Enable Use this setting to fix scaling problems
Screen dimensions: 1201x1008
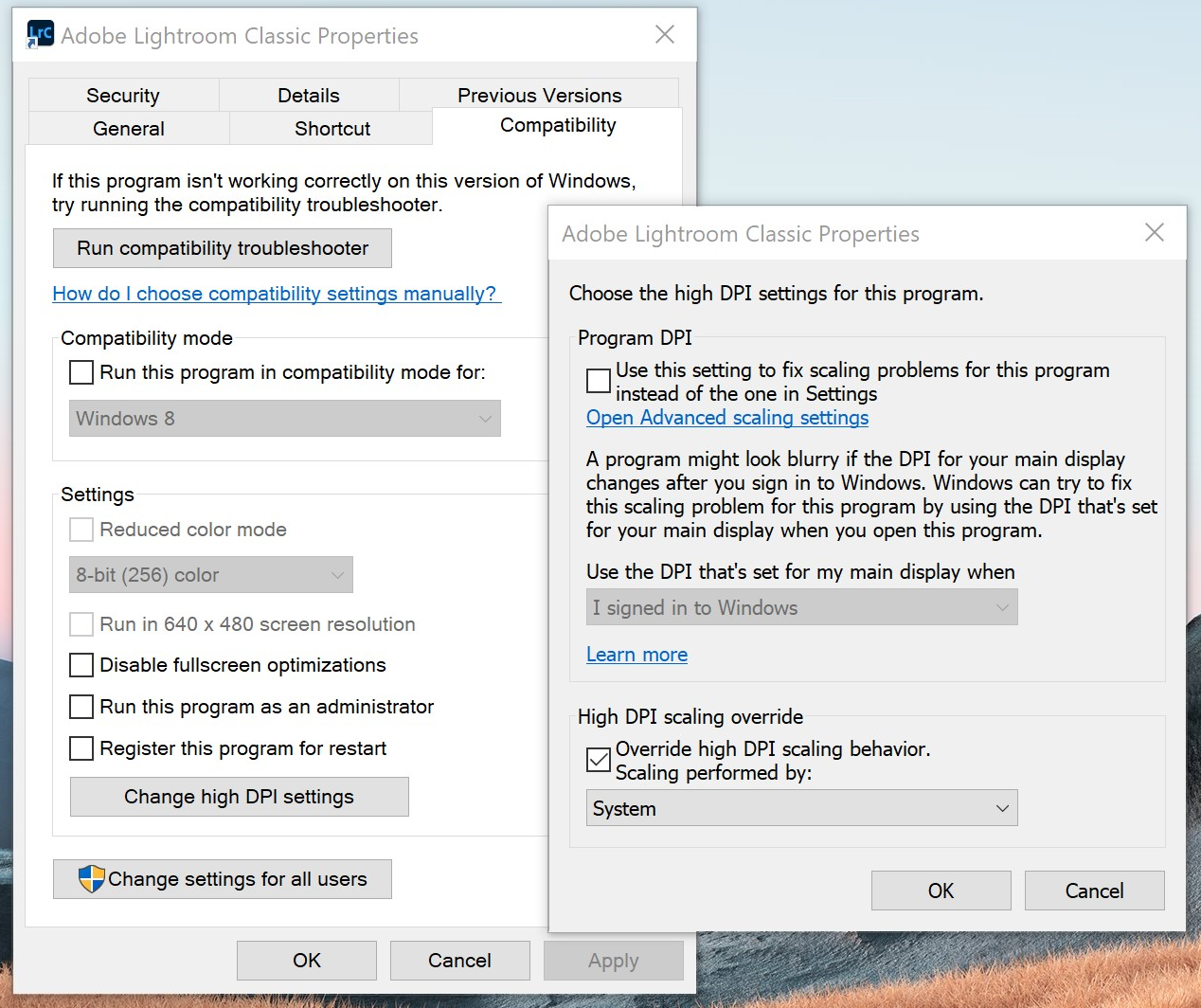[x=598, y=381]
